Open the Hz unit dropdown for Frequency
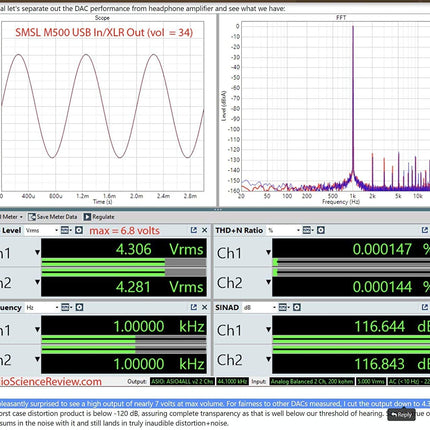The width and height of the screenshot is (430, 430). pos(42,307)
